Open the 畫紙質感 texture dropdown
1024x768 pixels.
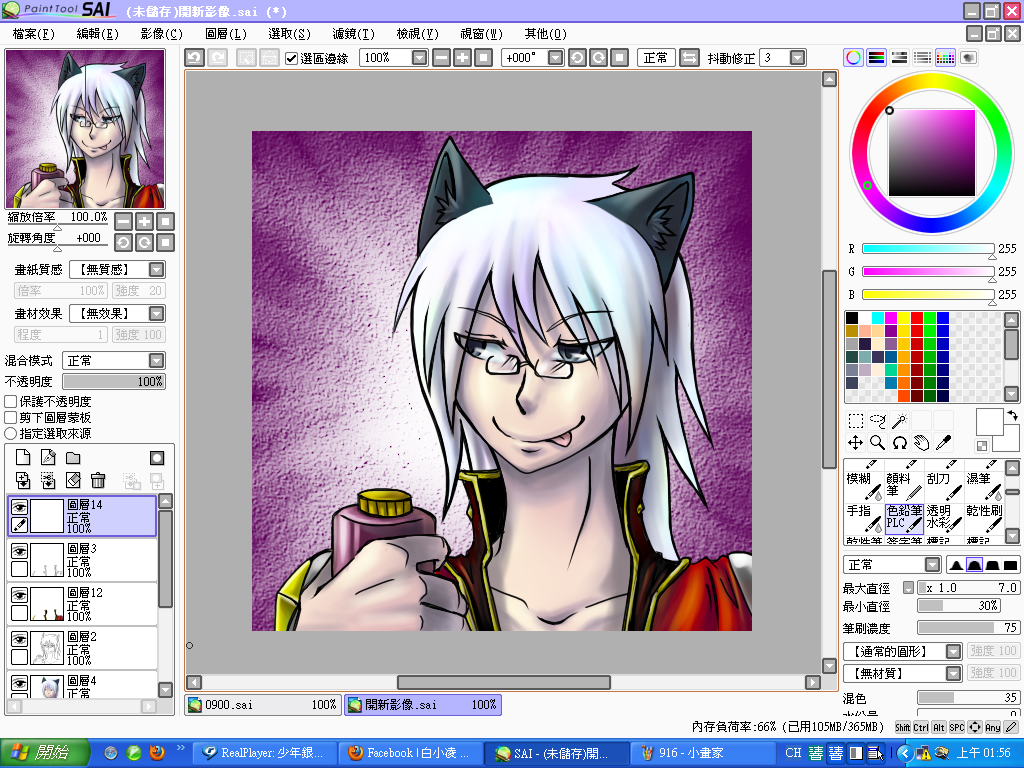tap(157, 269)
